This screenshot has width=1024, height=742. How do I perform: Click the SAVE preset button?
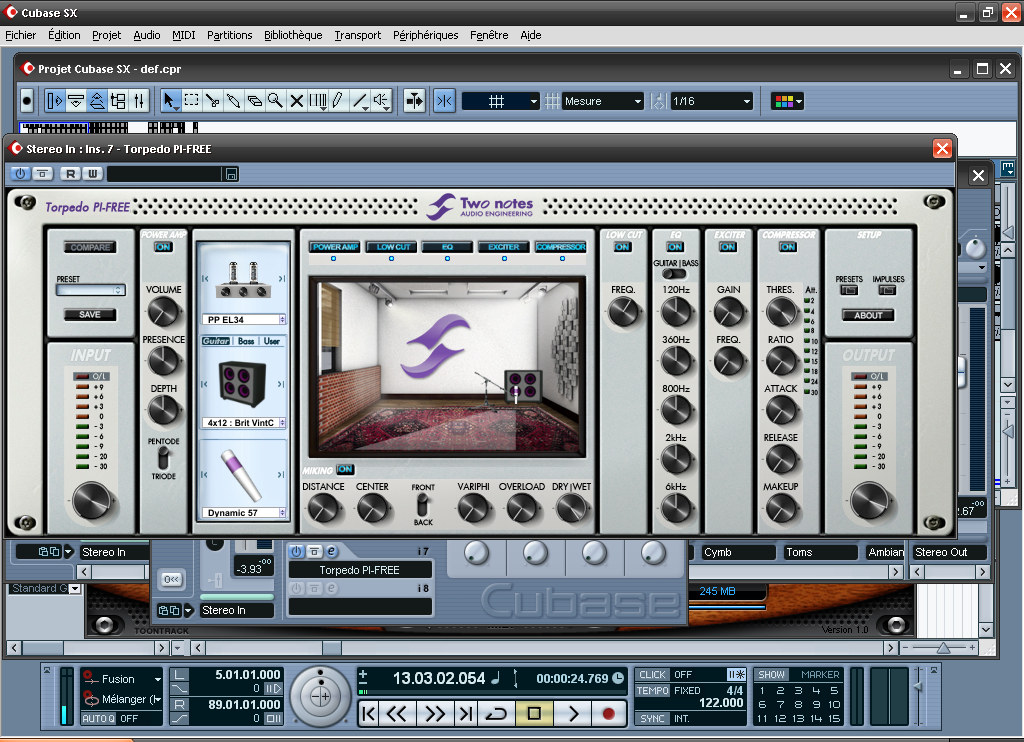click(90, 314)
